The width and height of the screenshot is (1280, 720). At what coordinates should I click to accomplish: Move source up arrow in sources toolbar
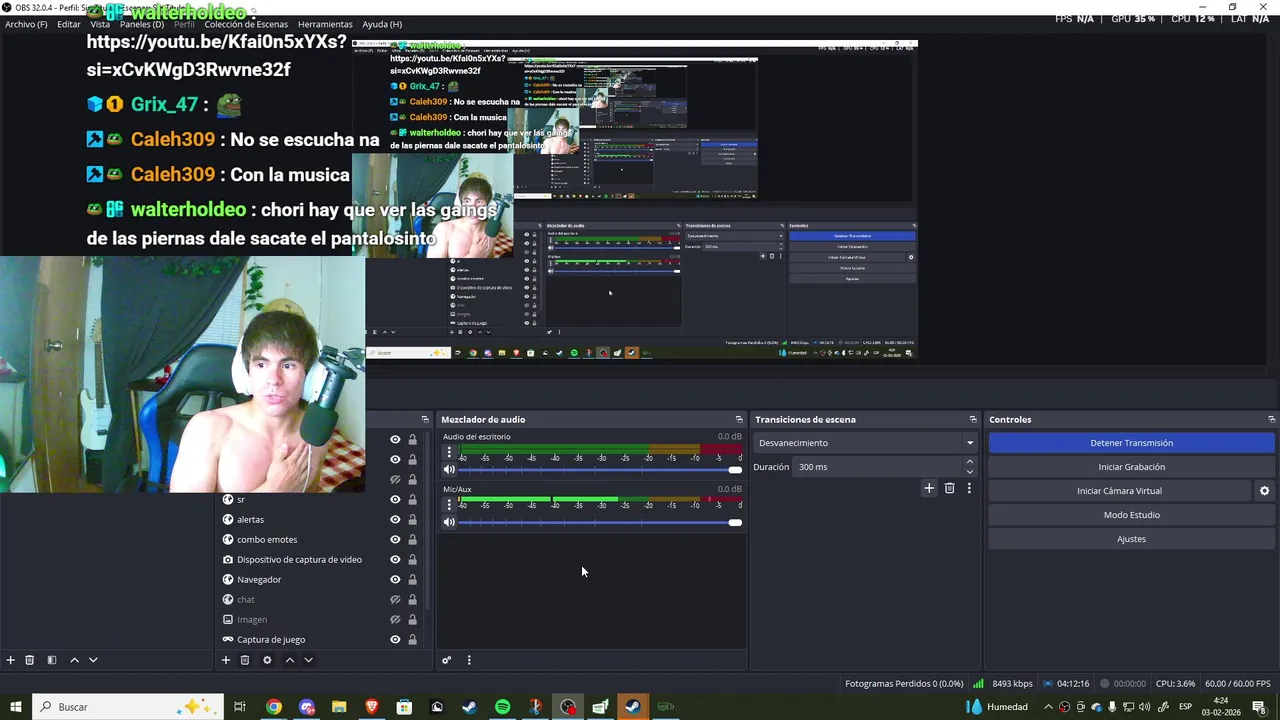(x=290, y=660)
